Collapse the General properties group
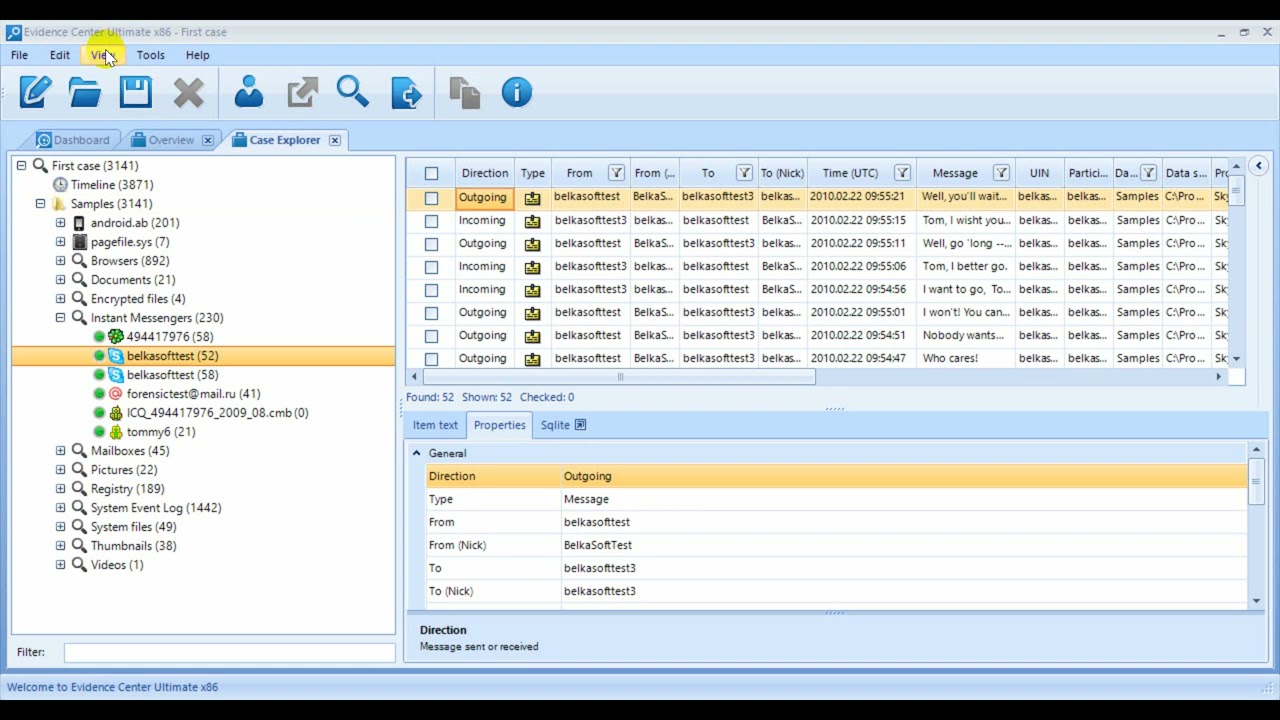1280x720 pixels. pyautogui.click(x=417, y=453)
